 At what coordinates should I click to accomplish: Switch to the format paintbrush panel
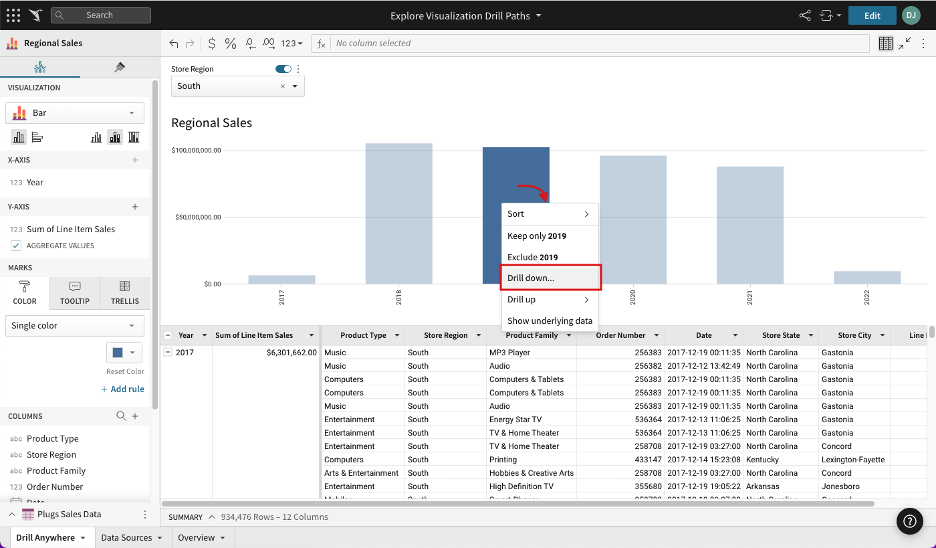119,67
